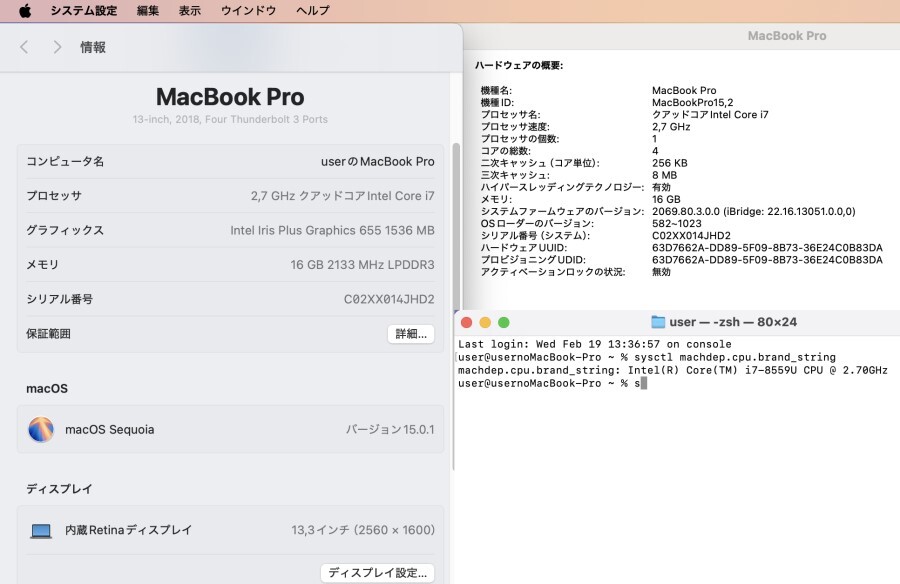Click the Terminal command prompt line
This screenshot has width=900, height=584.
[x=552, y=383]
